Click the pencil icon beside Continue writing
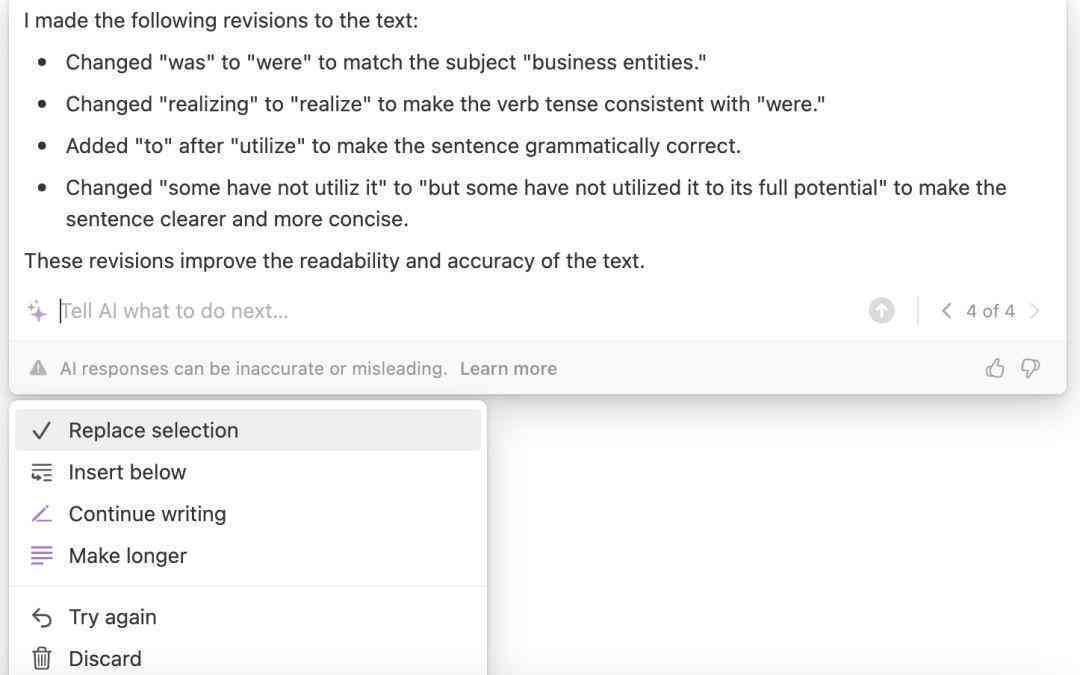 coord(41,514)
